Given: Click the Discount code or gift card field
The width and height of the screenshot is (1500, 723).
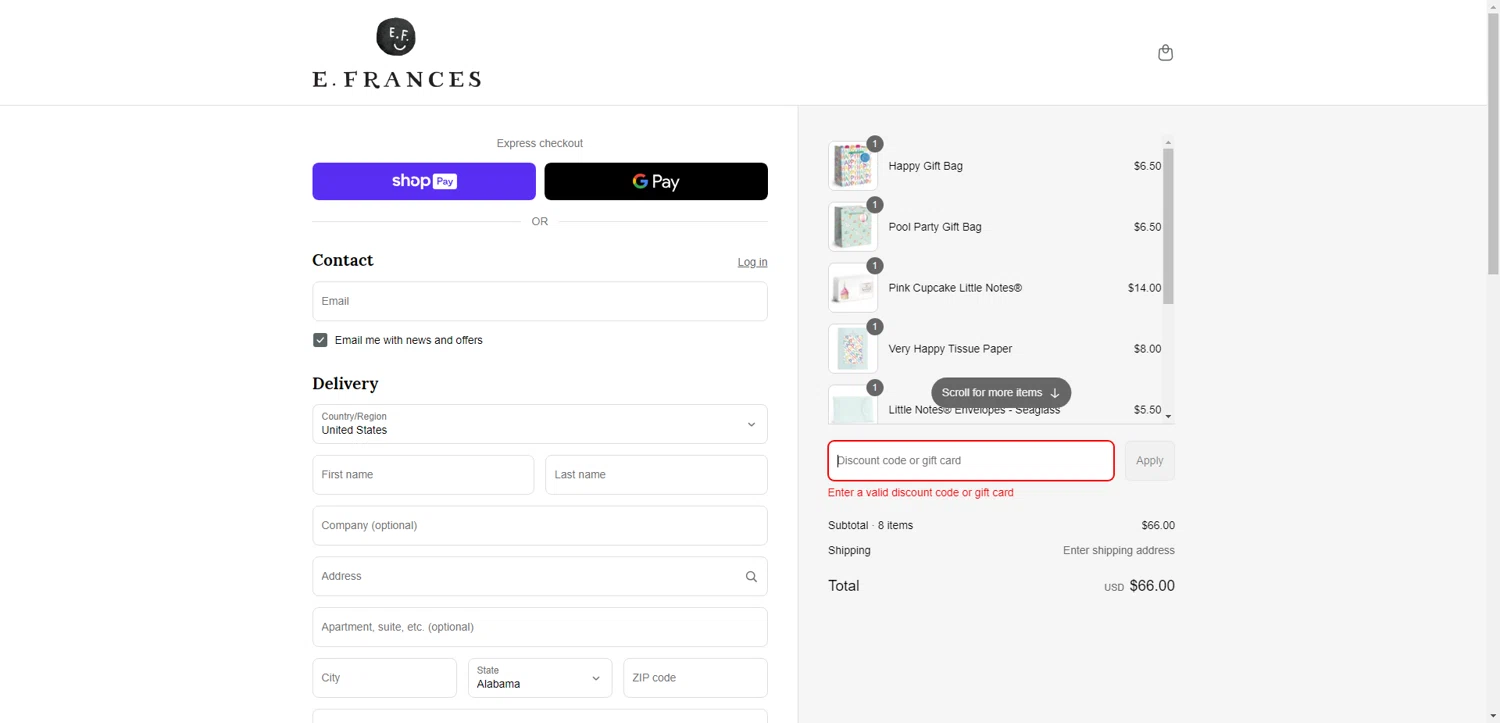Looking at the screenshot, I should (x=971, y=461).
